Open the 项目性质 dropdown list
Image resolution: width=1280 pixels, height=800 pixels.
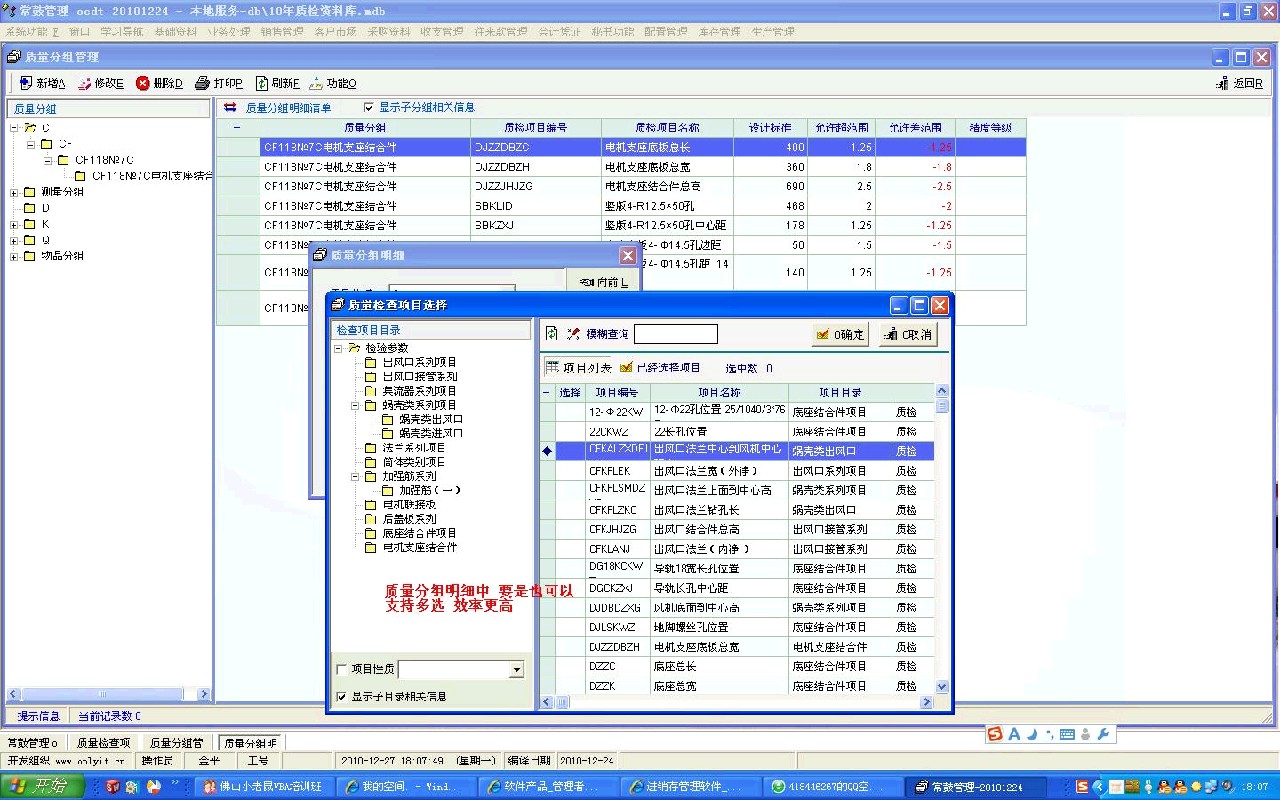coord(516,669)
